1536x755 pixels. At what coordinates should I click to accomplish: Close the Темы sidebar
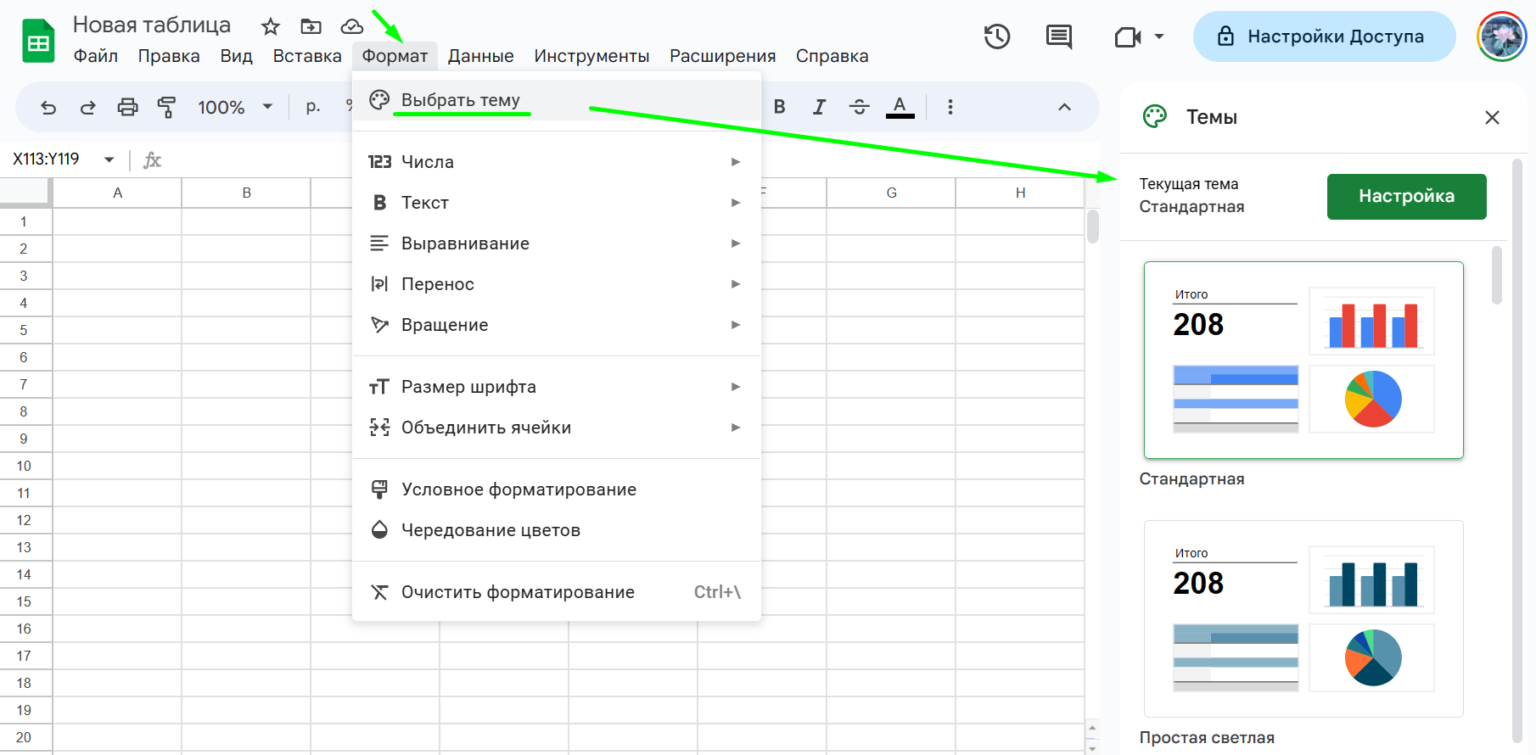(x=1492, y=117)
